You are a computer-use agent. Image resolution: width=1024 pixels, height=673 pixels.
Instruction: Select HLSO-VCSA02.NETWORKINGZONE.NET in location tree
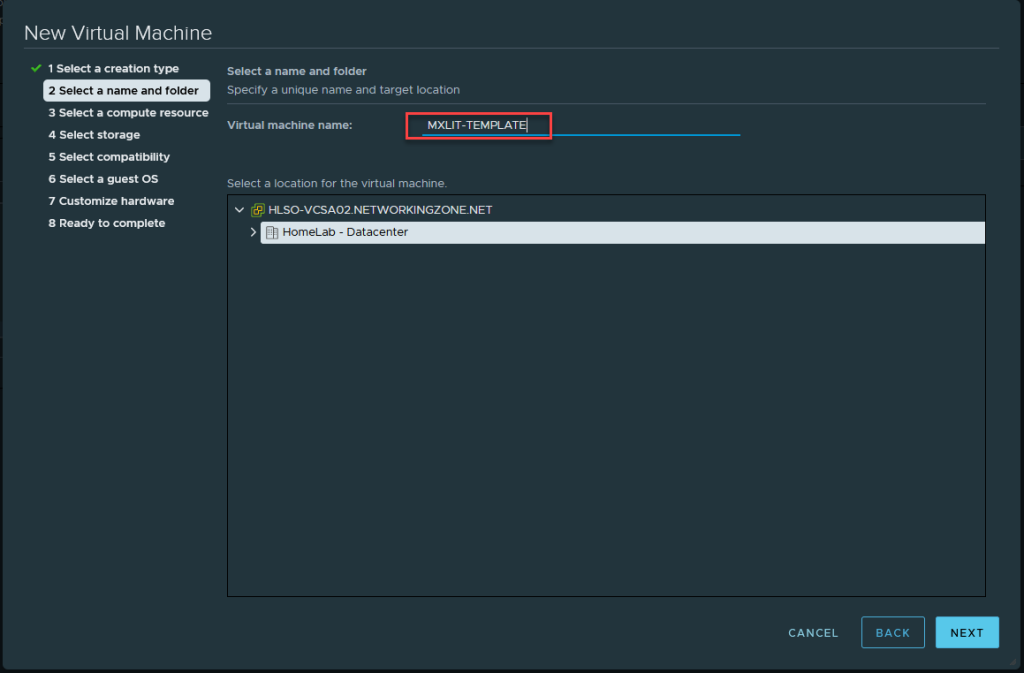tap(380, 210)
